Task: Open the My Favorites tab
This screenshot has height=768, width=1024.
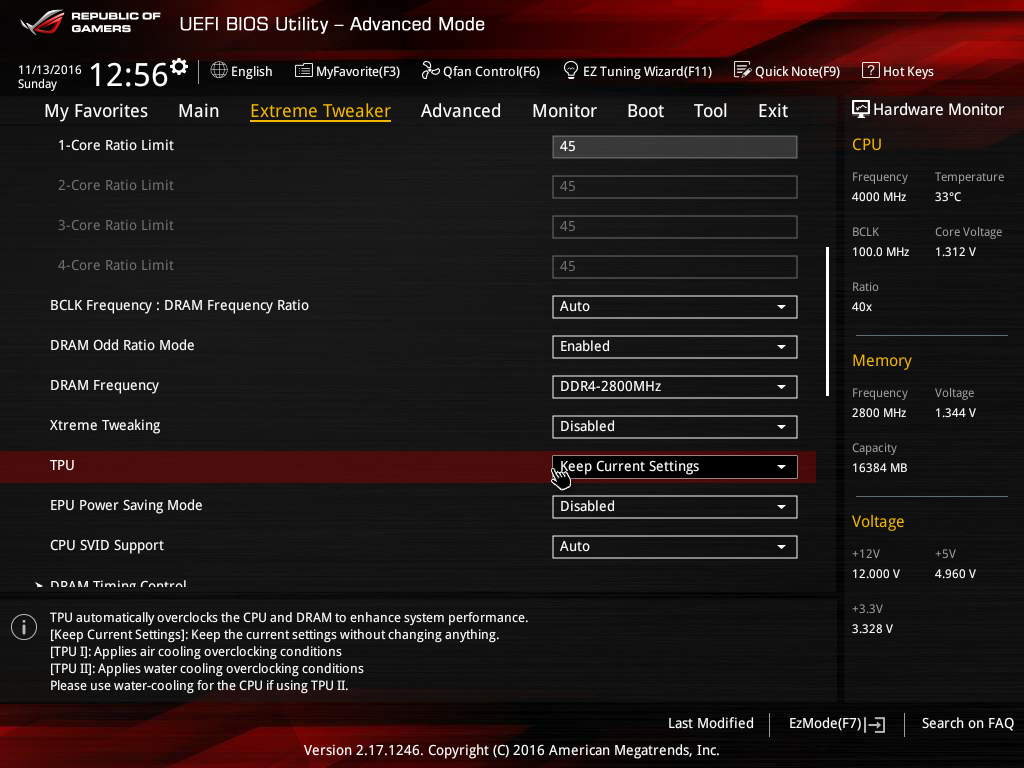Action: [x=96, y=111]
